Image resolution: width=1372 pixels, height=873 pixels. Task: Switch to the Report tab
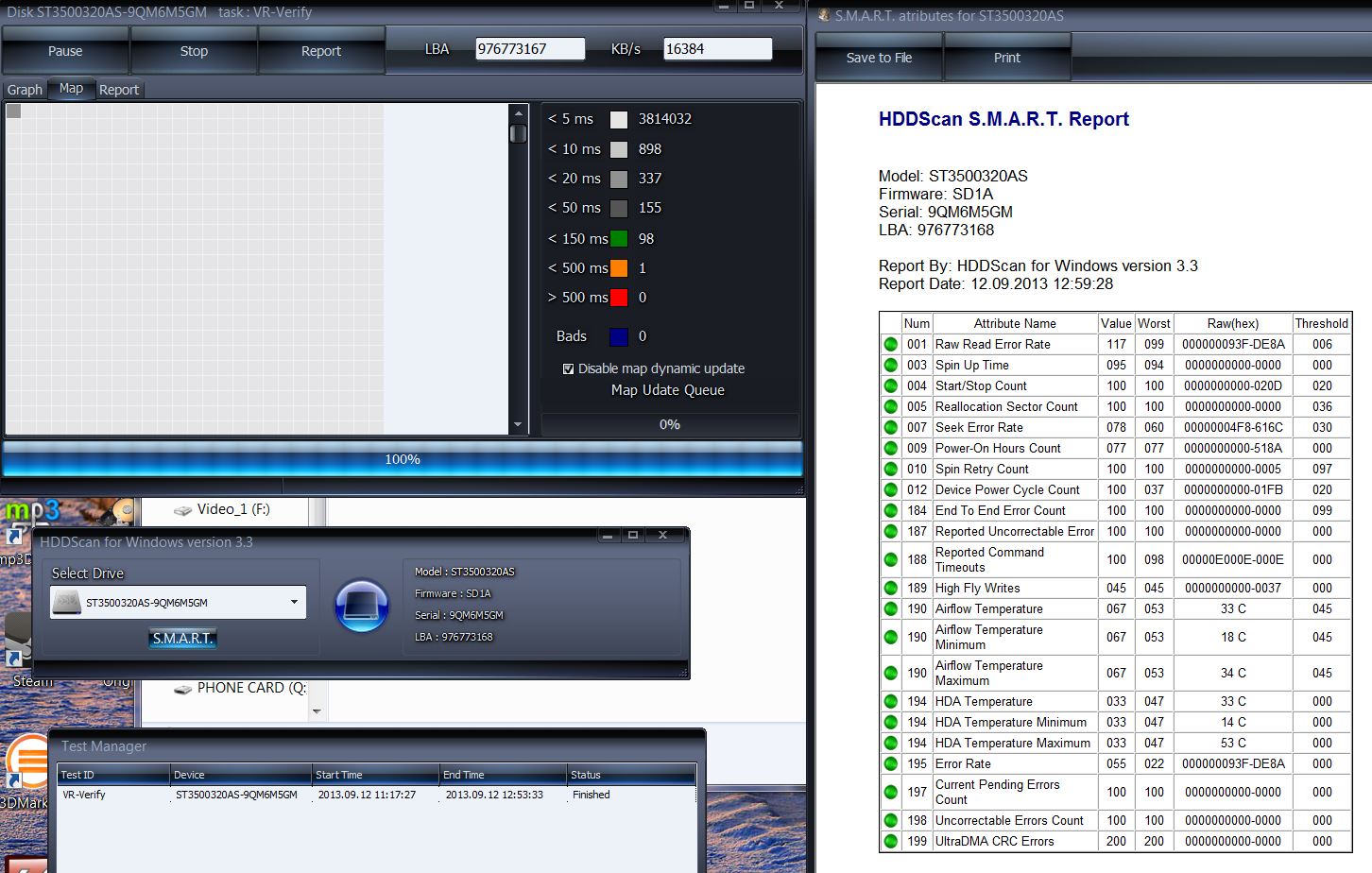(x=119, y=90)
